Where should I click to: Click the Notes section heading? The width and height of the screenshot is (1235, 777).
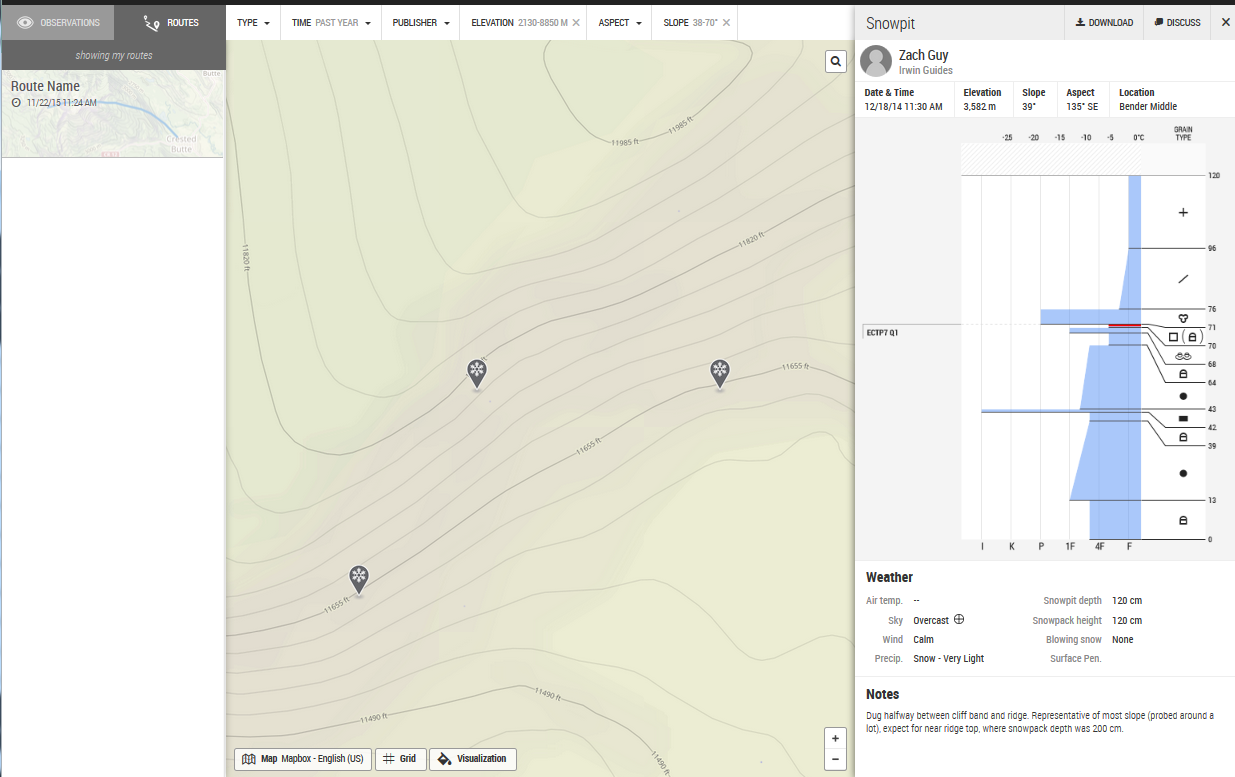pyautogui.click(x=882, y=694)
